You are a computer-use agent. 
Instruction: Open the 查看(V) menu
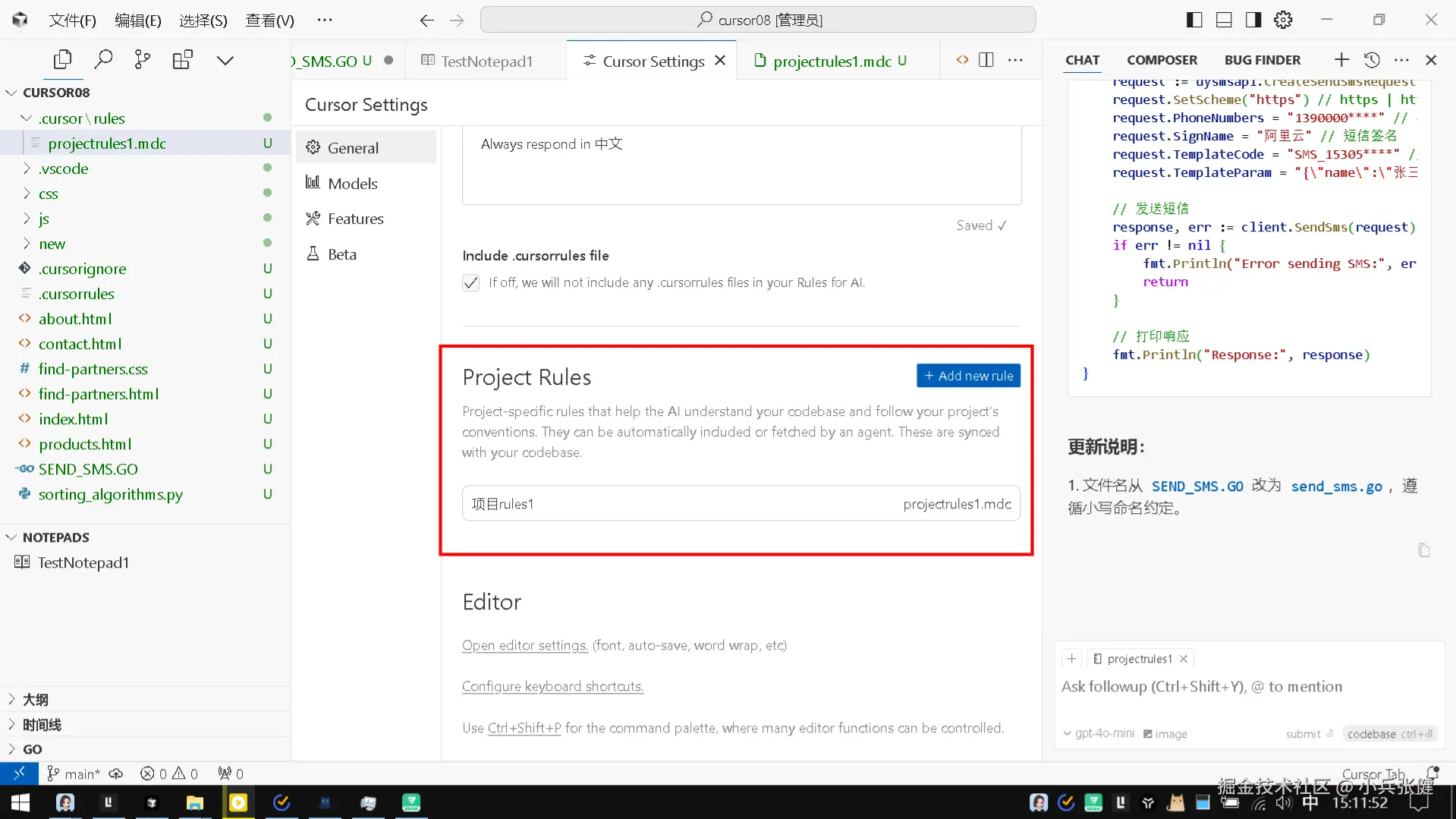point(269,20)
